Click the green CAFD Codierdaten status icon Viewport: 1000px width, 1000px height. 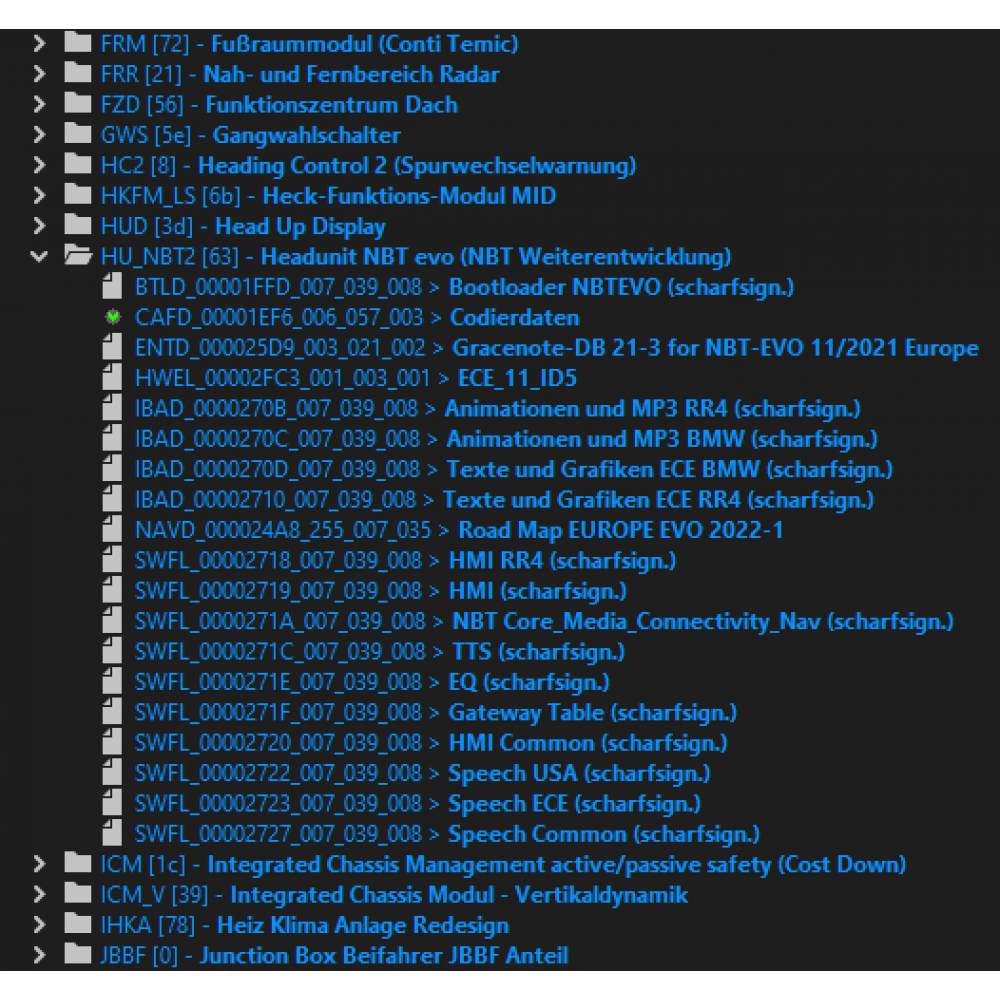[x=113, y=318]
